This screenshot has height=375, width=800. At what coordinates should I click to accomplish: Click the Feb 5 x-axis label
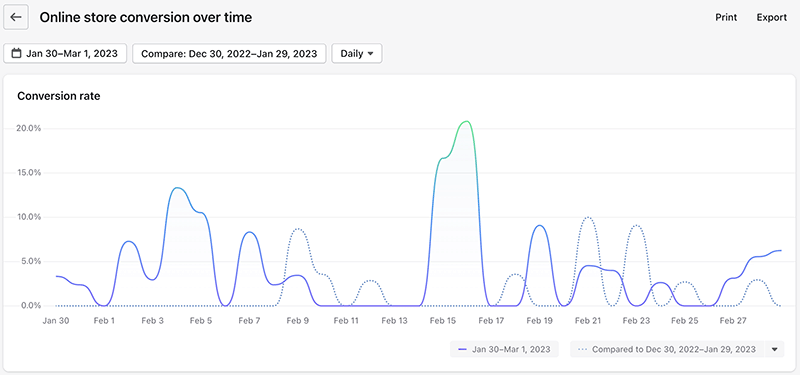tap(201, 321)
